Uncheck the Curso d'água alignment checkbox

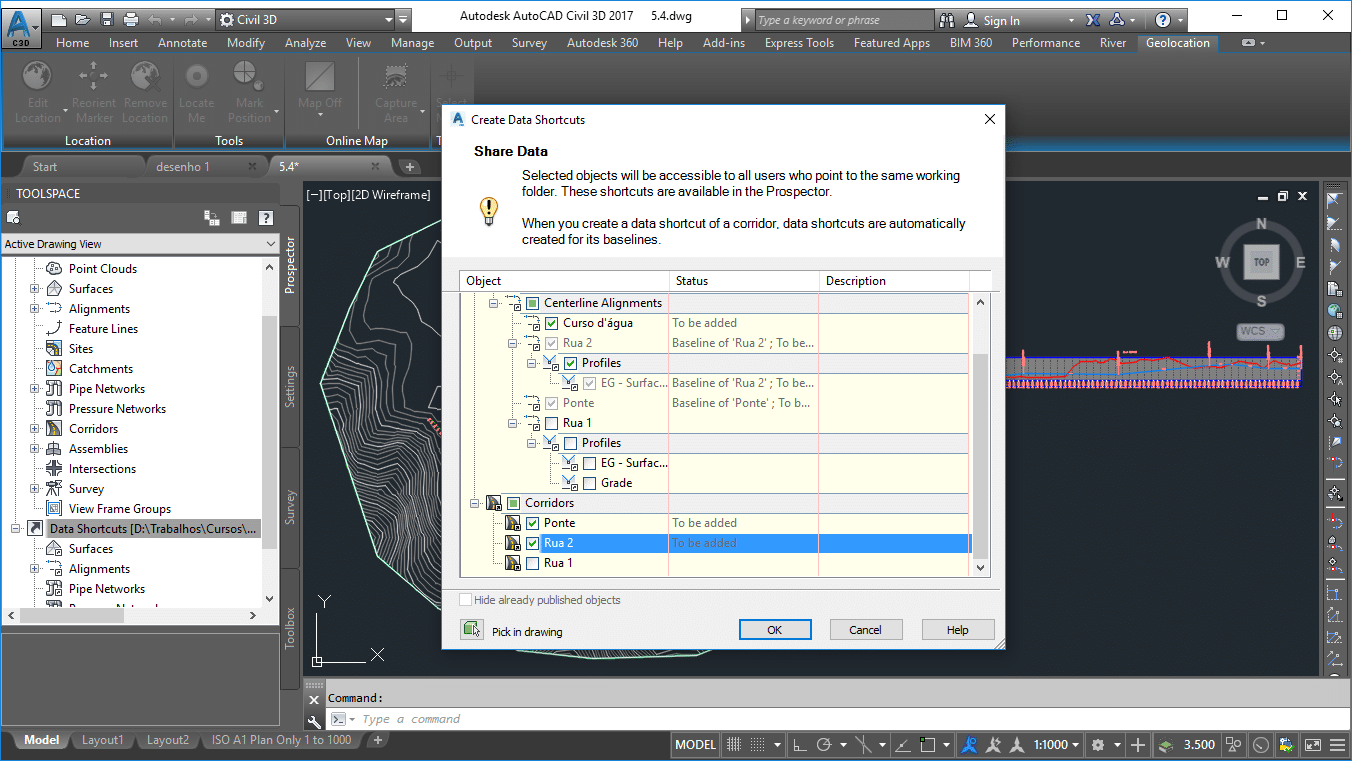click(551, 323)
